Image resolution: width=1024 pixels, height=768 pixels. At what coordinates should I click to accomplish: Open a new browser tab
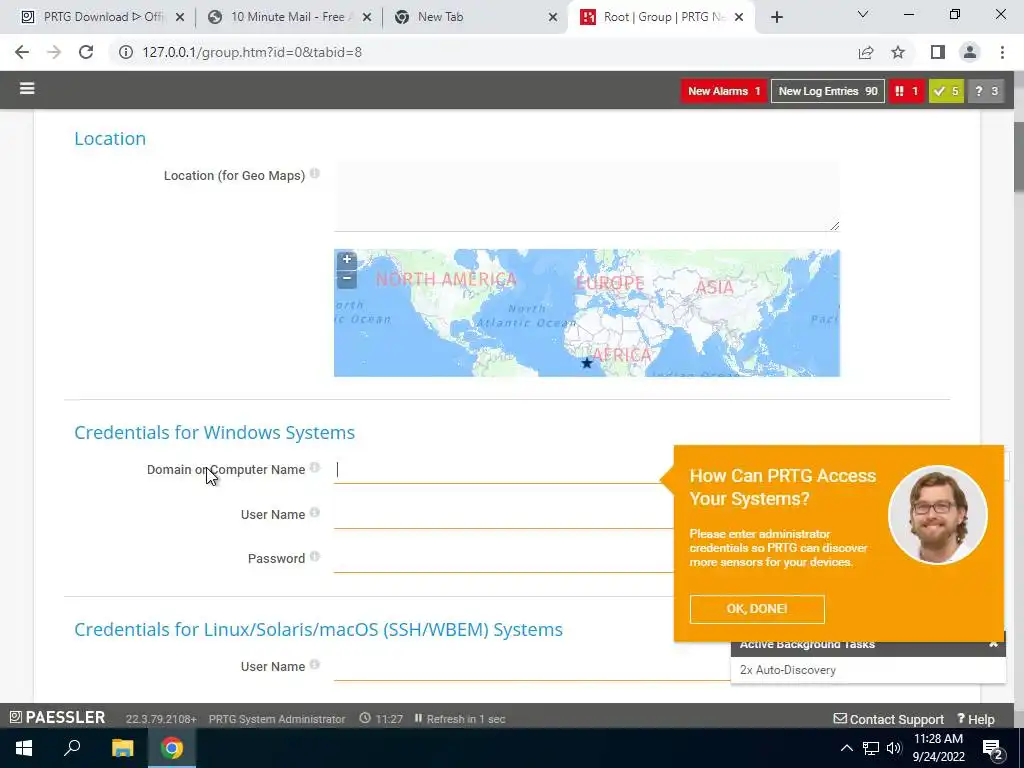[x=776, y=18]
